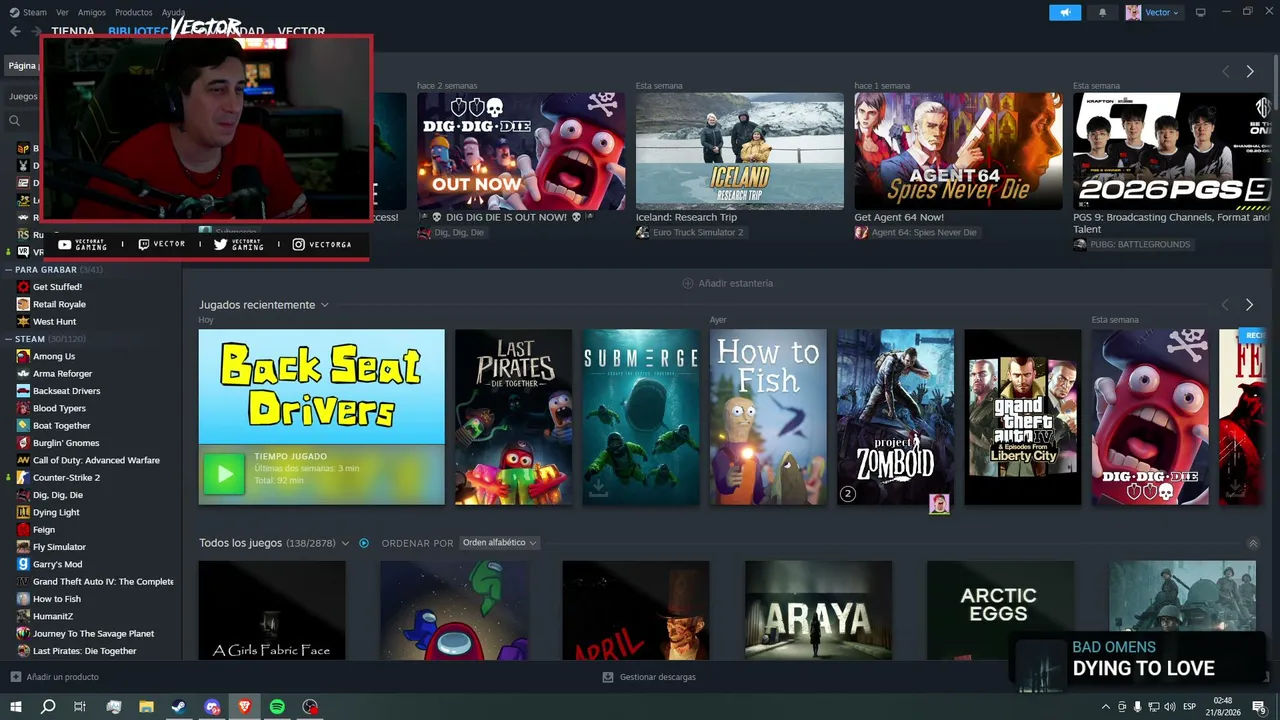
Task: Open Task View on the taskbar
Action: [x=80, y=707]
